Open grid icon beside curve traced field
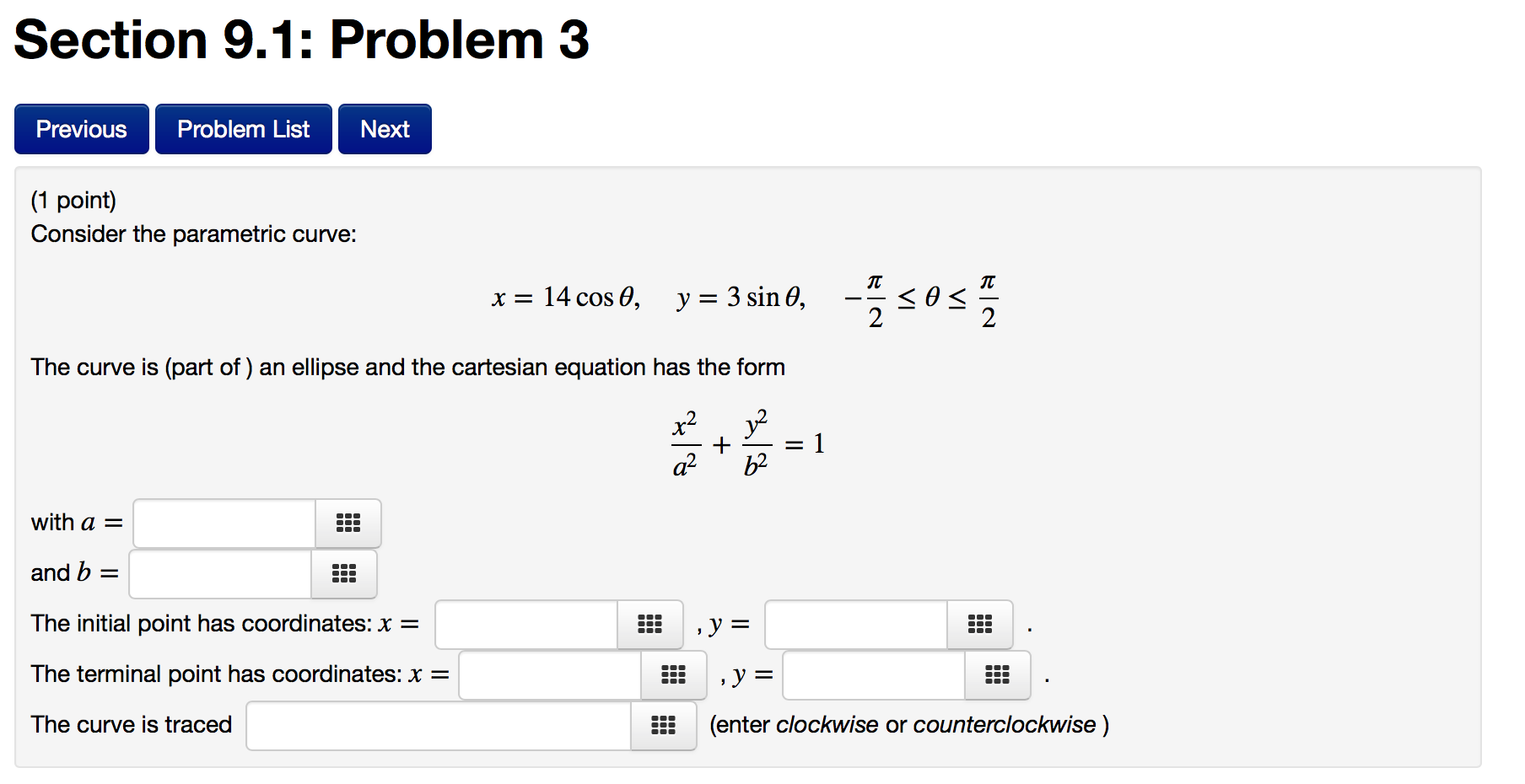Viewport: 1525px width, 784px height. (x=664, y=726)
